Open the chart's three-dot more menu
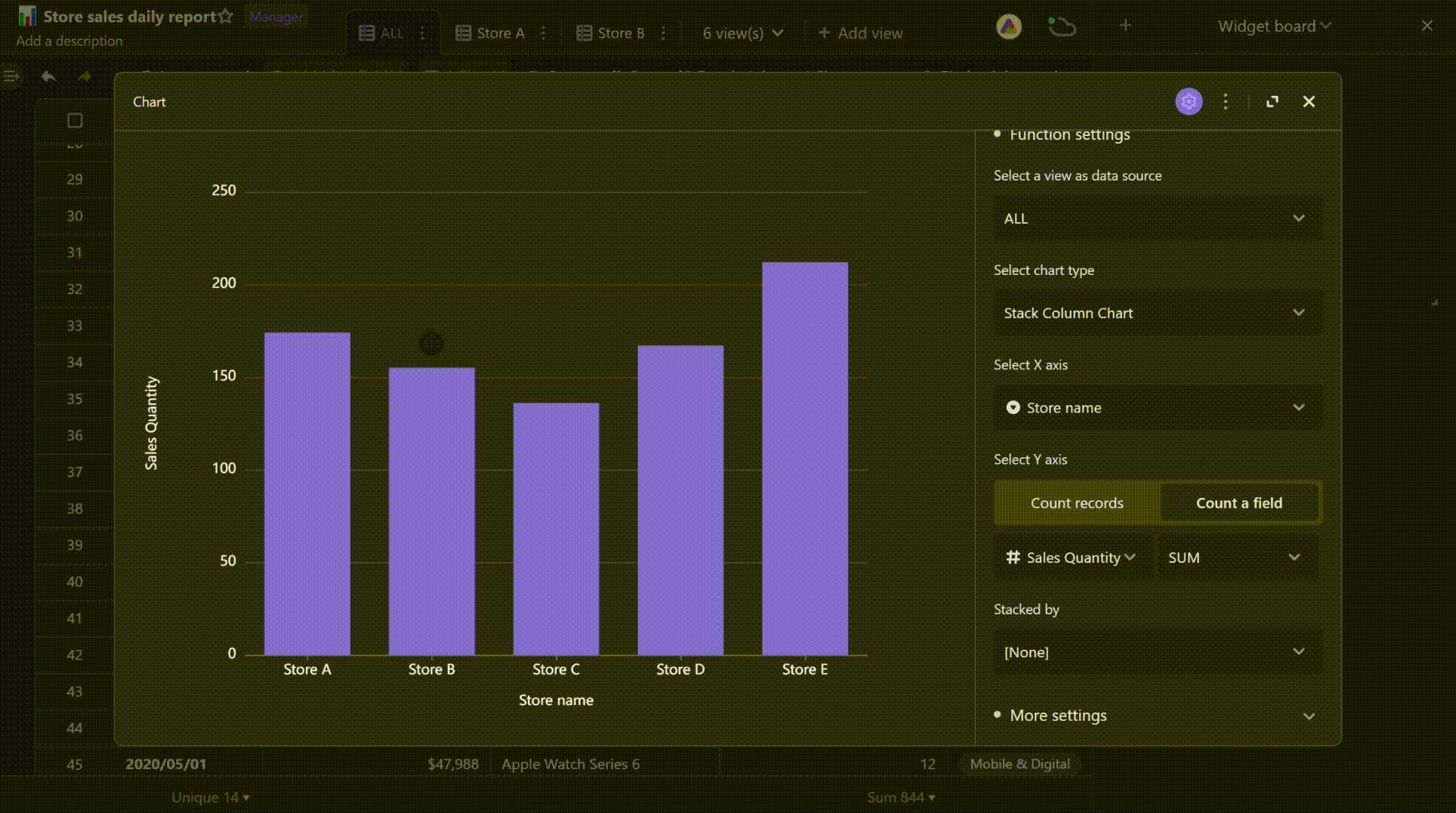The height and width of the screenshot is (813, 1456). point(1226,101)
